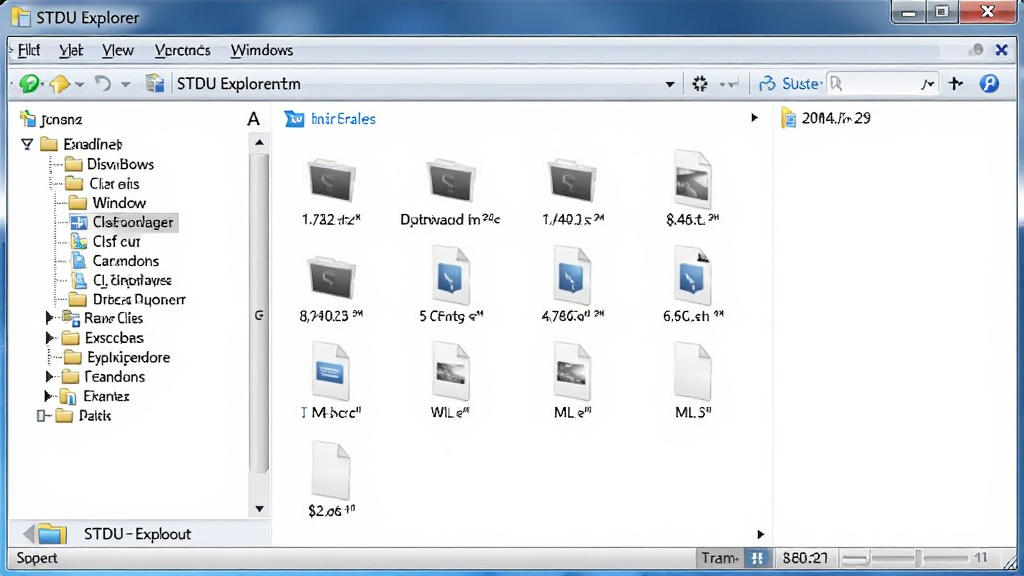The image size is (1024, 576).
Task: Select the Eyplkiperdore folder in tree
Action: pyautogui.click(x=118, y=357)
